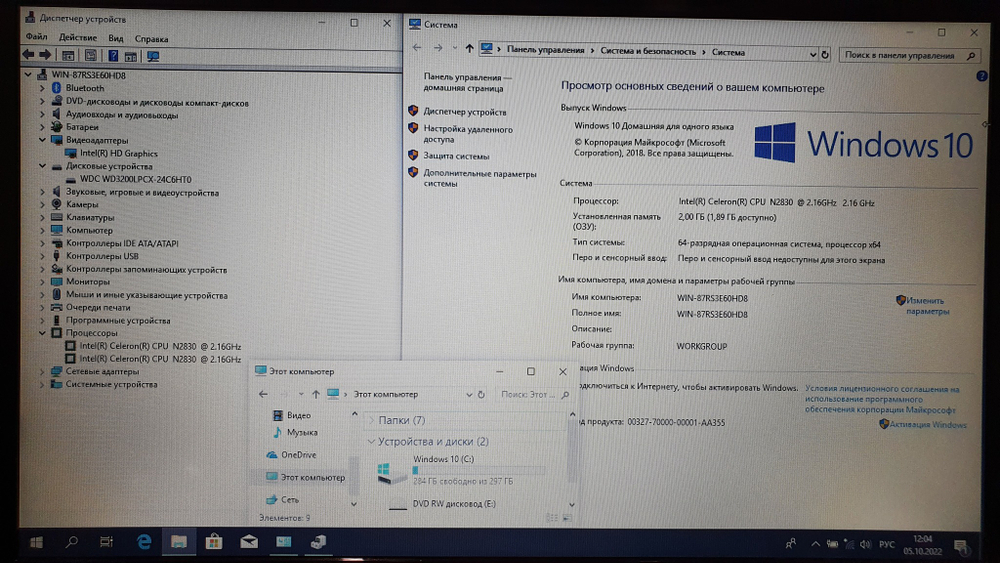Open Windows Start menu
The width and height of the screenshot is (1000, 563).
point(36,542)
